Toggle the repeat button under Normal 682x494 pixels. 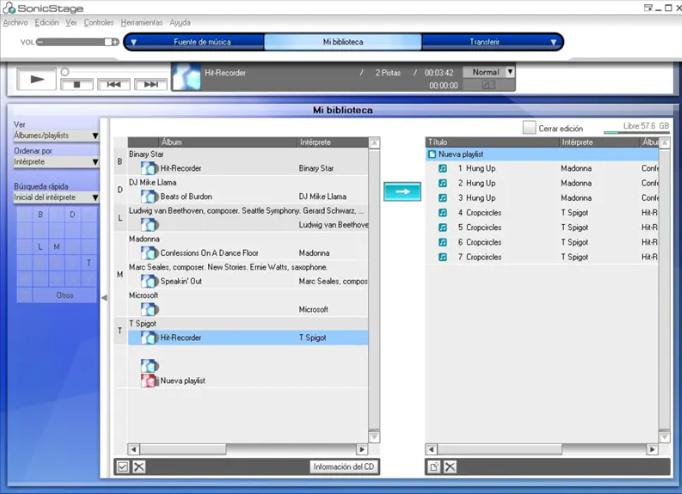point(488,85)
